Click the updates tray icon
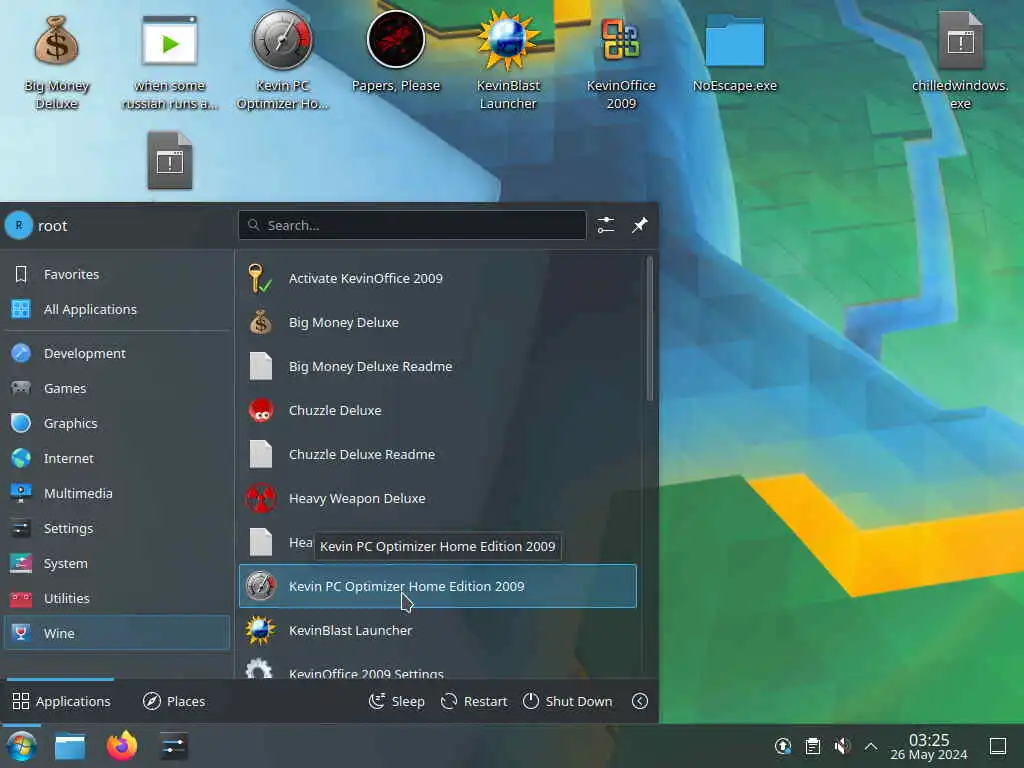Viewport: 1024px width, 768px height. coord(782,746)
